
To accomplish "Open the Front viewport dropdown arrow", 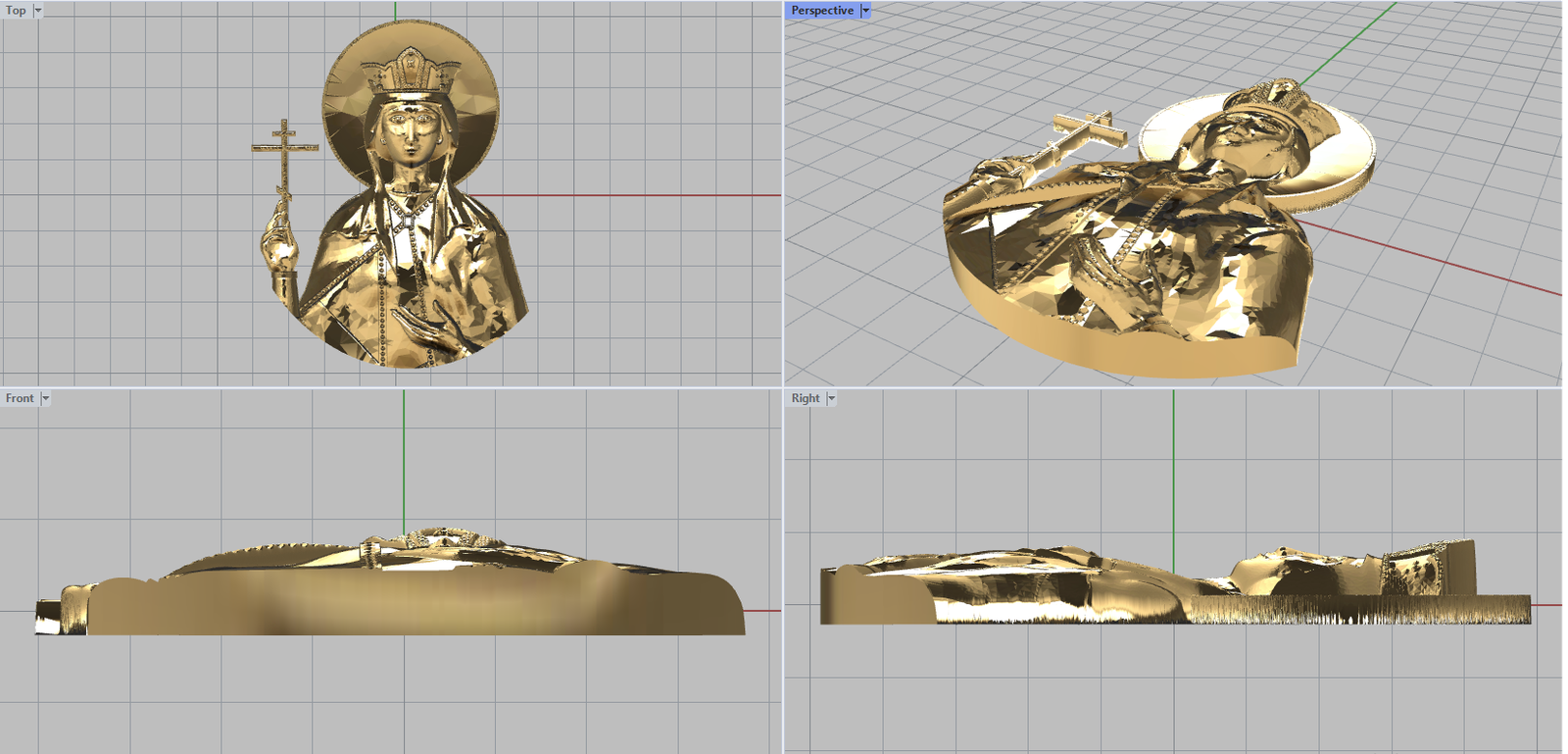I will tap(45, 398).
